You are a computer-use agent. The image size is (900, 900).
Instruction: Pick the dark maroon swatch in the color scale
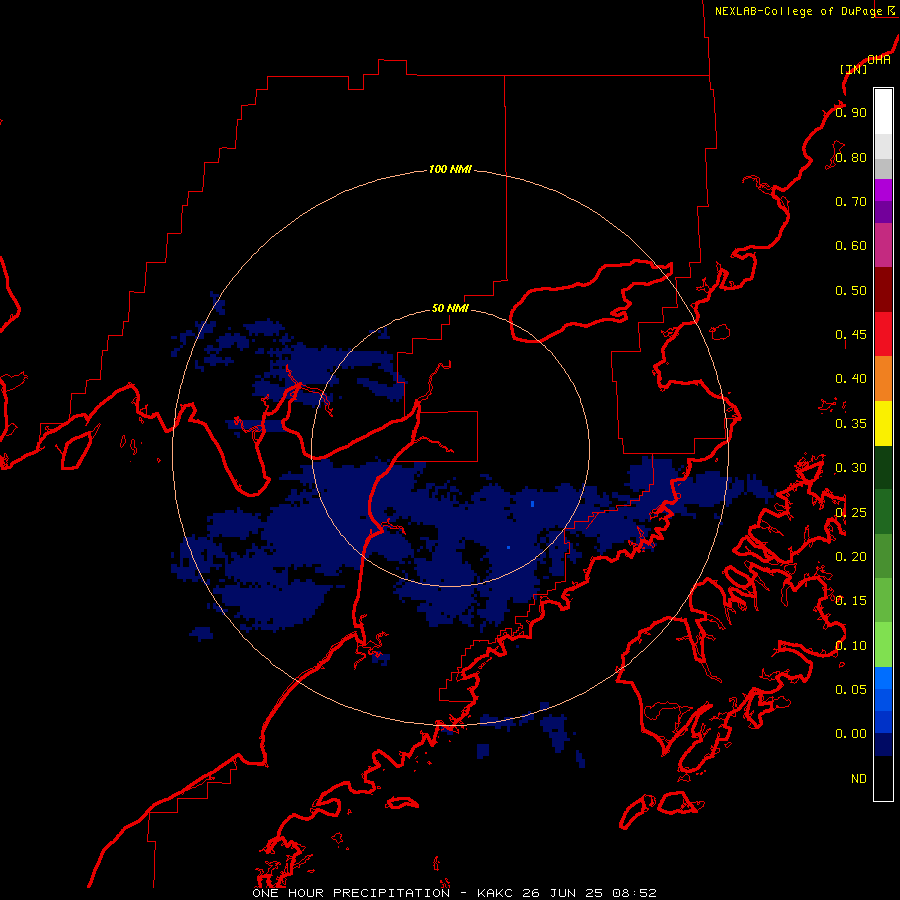(883, 290)
